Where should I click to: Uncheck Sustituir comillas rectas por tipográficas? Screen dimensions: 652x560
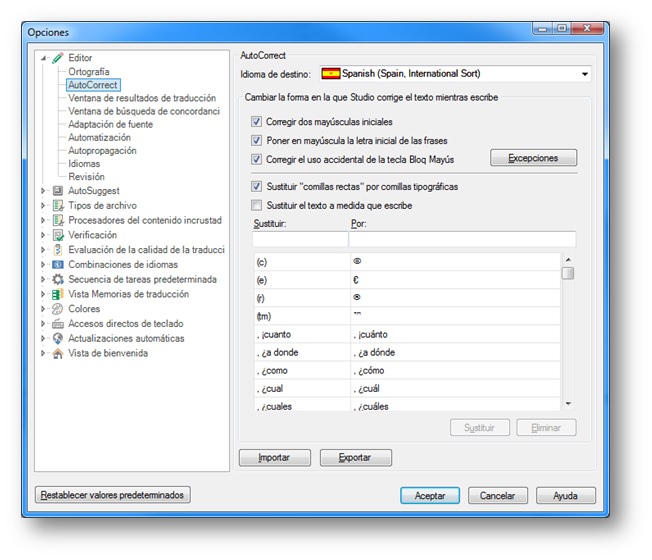tap(257, 187)
